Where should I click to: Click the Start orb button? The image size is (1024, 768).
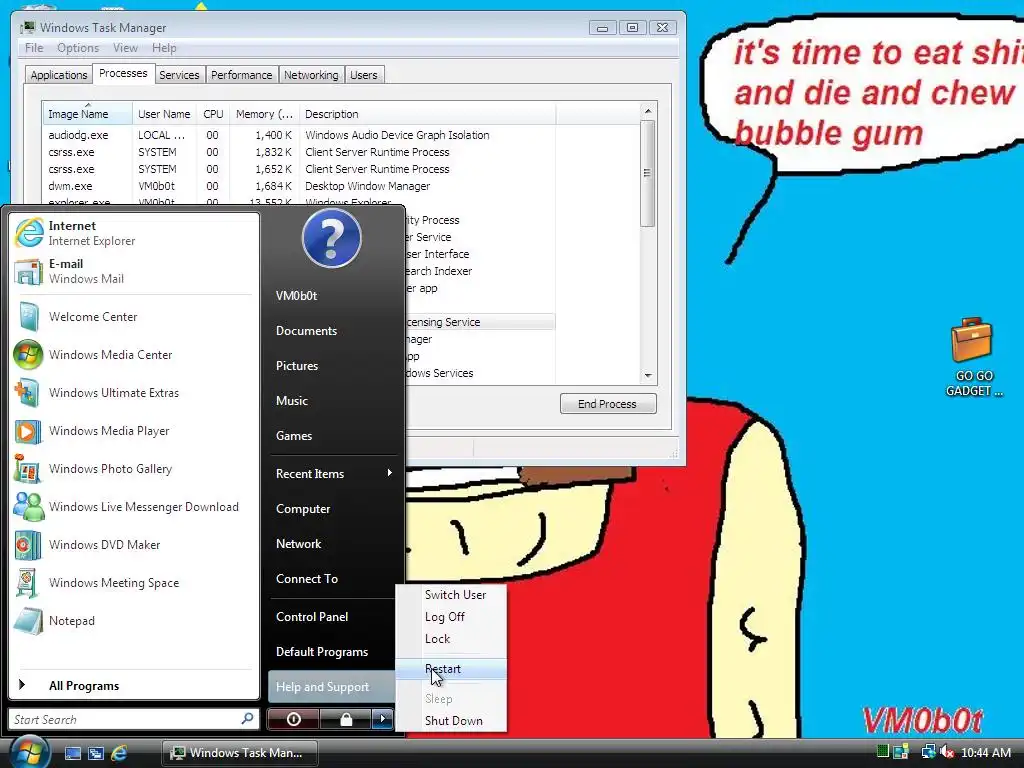point(29,752)
